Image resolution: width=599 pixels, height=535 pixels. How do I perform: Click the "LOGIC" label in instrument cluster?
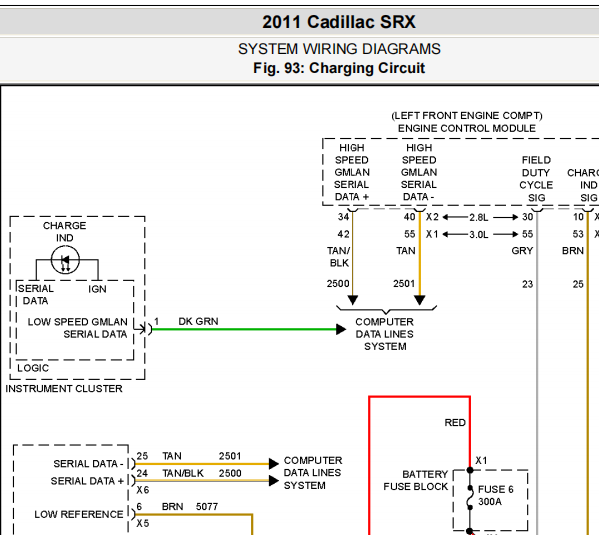tap(33, 368)
